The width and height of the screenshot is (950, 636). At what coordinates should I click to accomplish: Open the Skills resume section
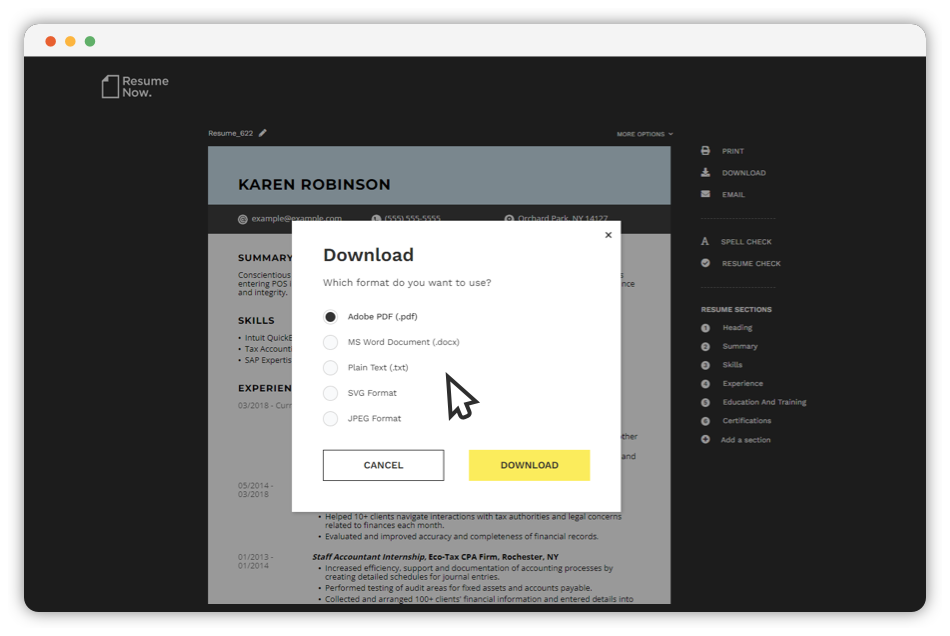point(731,364)
